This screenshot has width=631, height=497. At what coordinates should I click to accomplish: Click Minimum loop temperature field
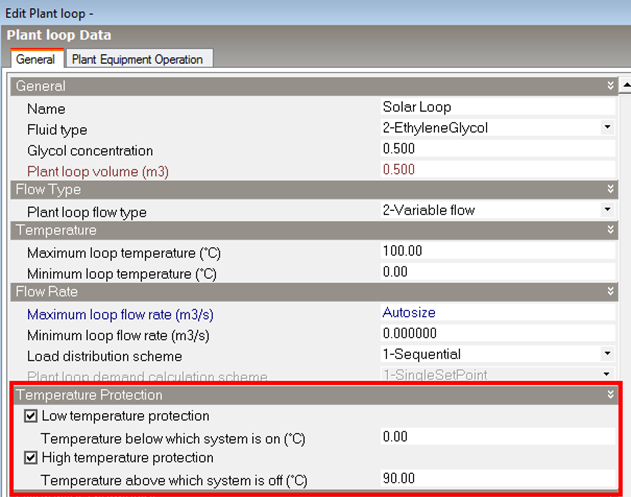[497, 272]
